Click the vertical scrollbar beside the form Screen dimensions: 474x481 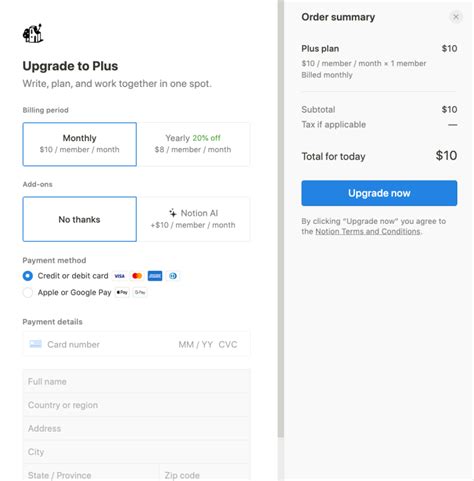click(x=281, y=219)
